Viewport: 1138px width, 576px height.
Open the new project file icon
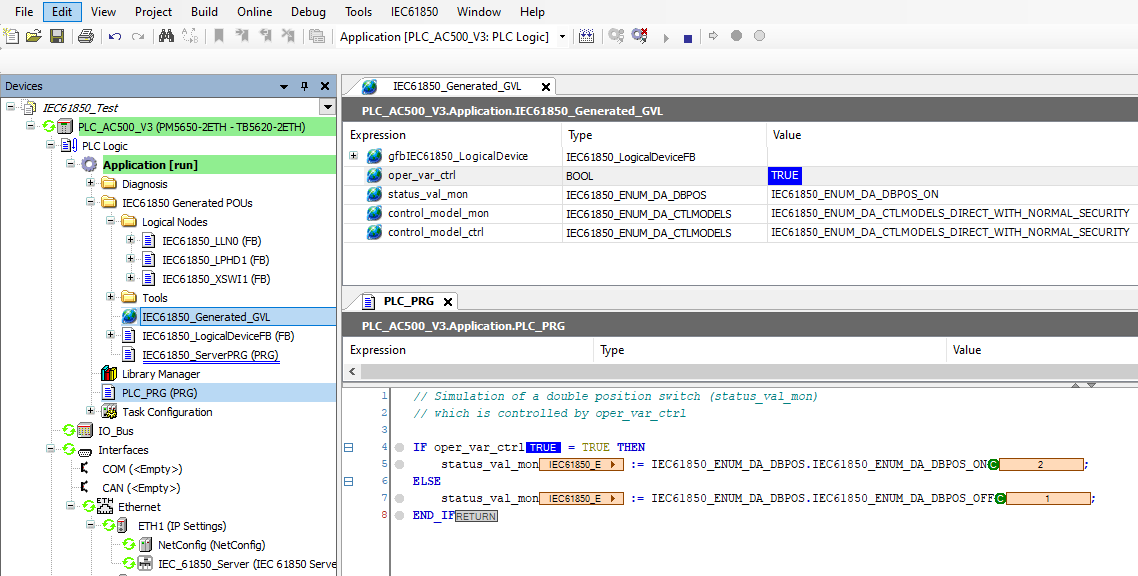pyautogui.click(x=11, y=36)
